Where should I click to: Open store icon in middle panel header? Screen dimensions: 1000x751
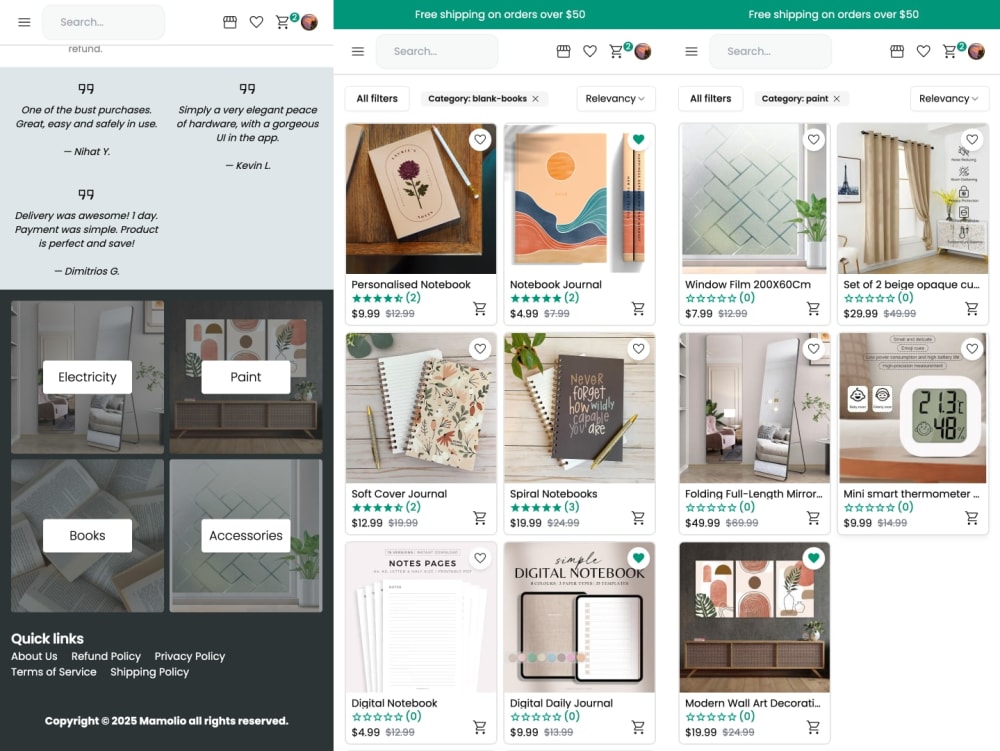click(563, 52)
